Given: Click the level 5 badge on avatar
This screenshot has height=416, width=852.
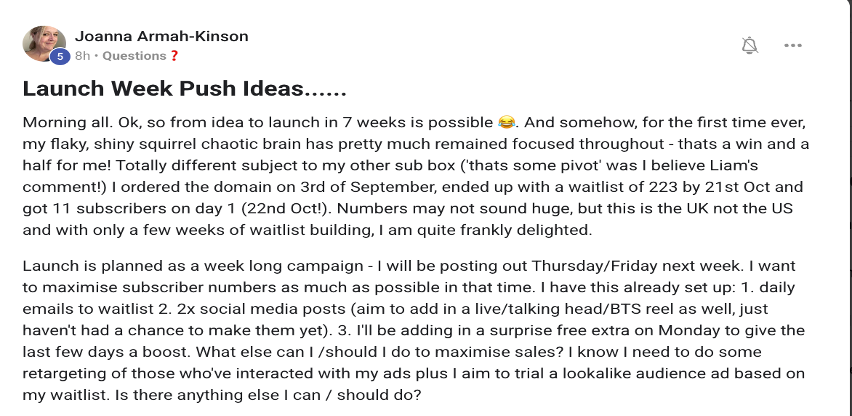Looking at the screenshot, I should click(59, 57).
